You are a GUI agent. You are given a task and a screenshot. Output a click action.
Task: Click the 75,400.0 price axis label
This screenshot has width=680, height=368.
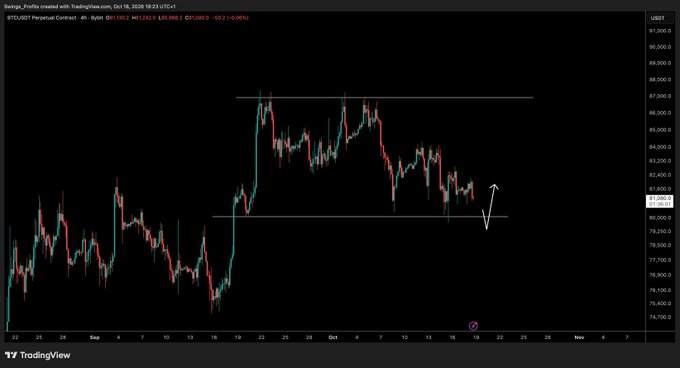pos(660,304)
